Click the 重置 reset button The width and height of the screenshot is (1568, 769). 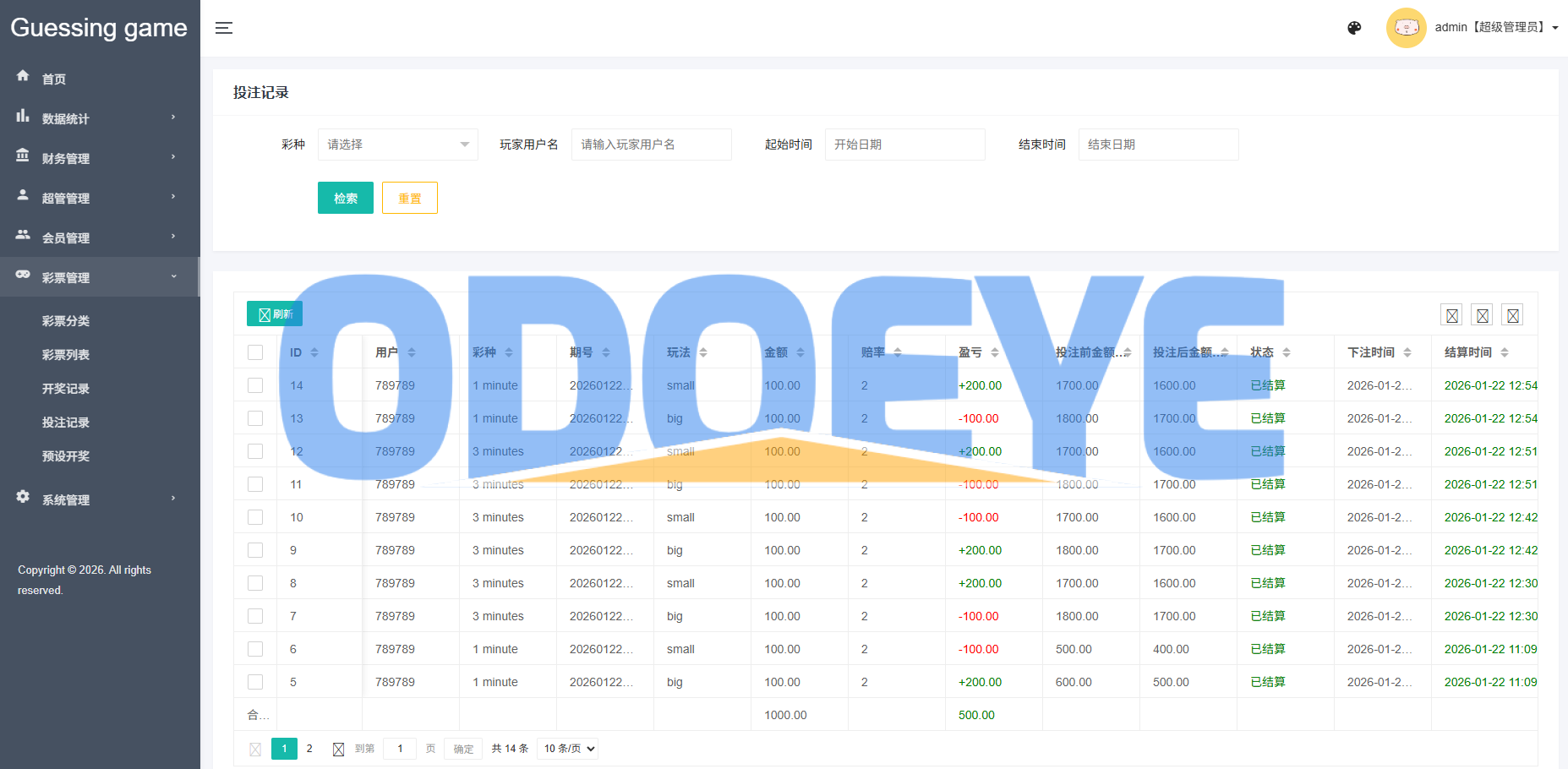[x=409, y=198]
